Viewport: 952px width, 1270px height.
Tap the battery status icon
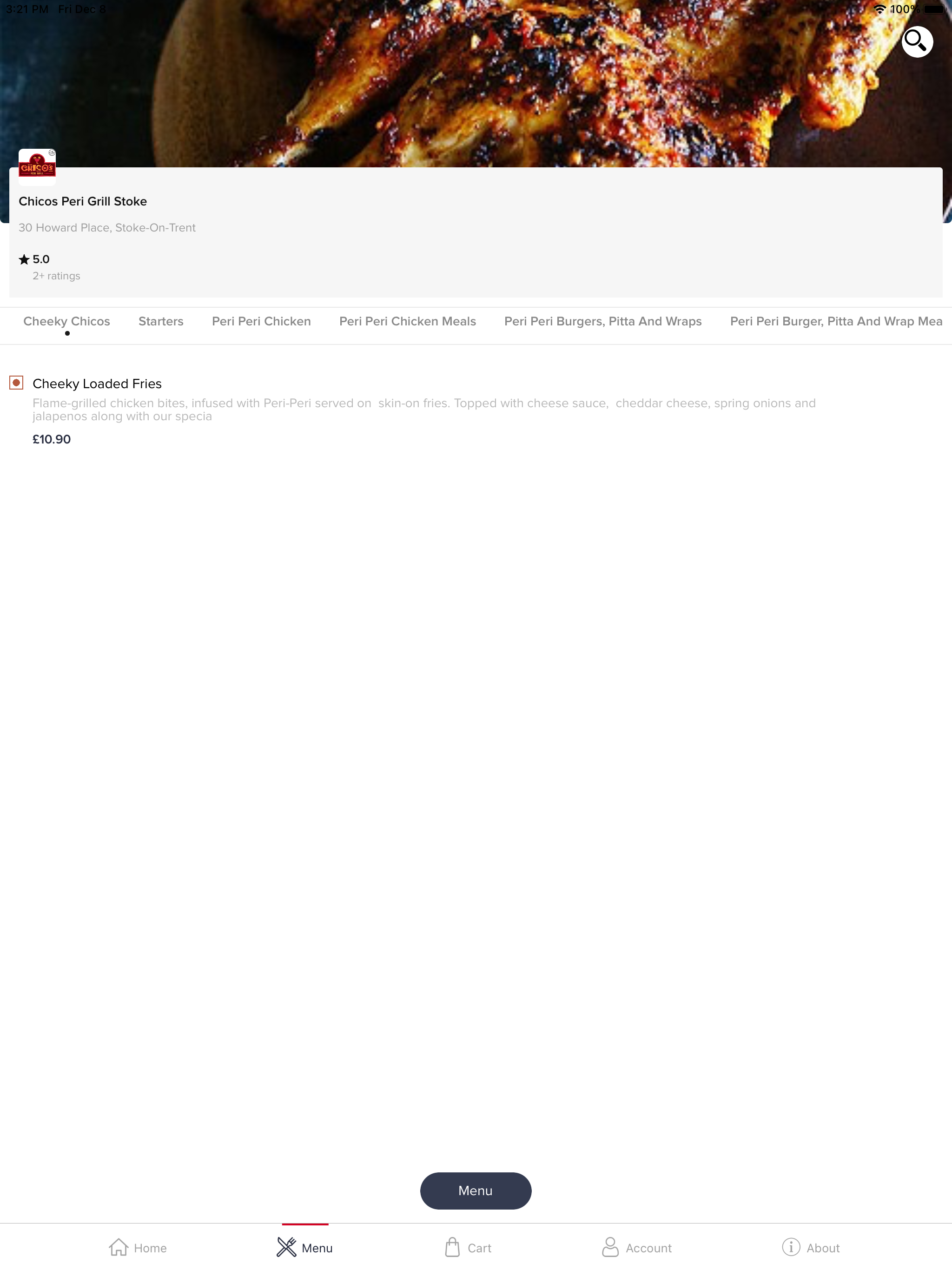click(x=934, y=9)
